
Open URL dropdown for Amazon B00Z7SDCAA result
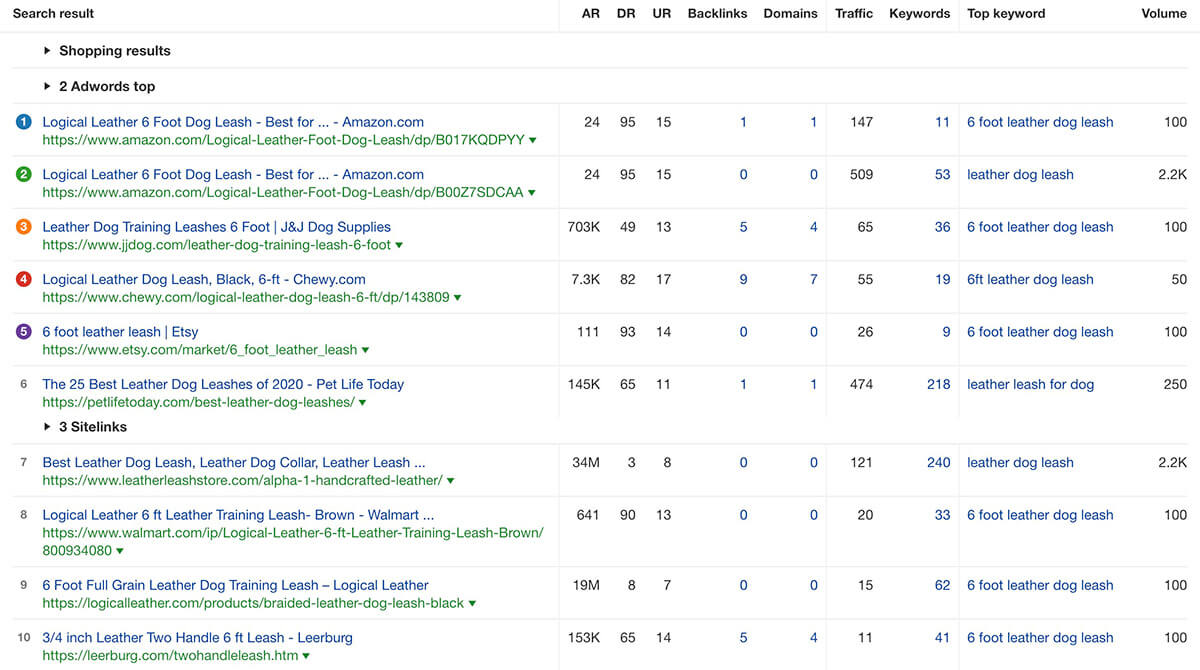[532, 193]
